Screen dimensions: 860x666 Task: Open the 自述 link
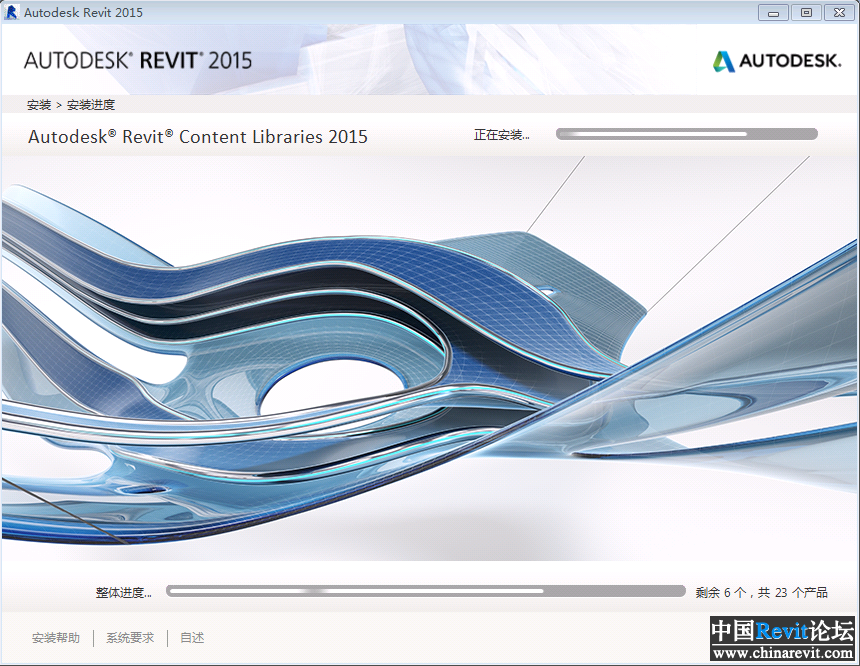point(192,637)
